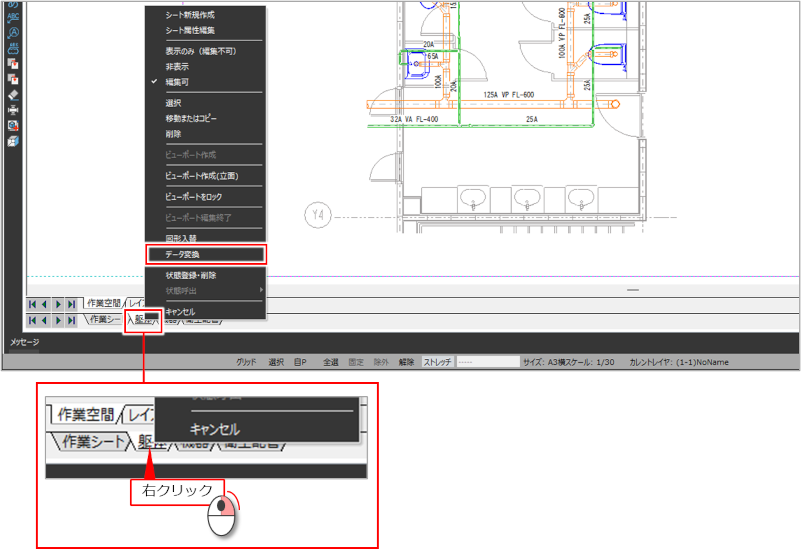Click the eraser tool in left toolbar
This screenshot has width=801, height=549.
click(x=14, y=94)
